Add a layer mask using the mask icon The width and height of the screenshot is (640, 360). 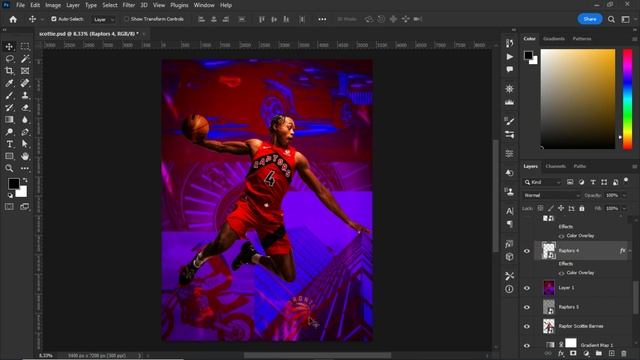[573, 353]
